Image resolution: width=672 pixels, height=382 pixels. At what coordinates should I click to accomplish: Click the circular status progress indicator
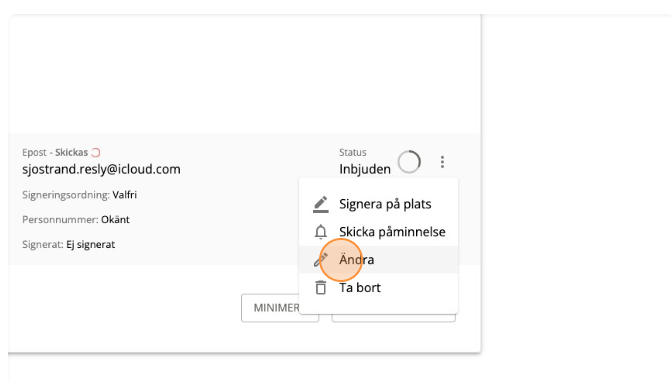pos(409,162)
